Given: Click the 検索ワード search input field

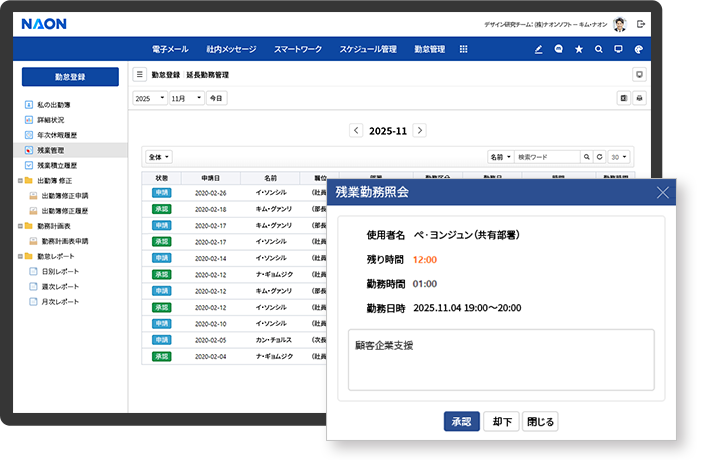Looking at the screenshot, I should coord(547,157).
